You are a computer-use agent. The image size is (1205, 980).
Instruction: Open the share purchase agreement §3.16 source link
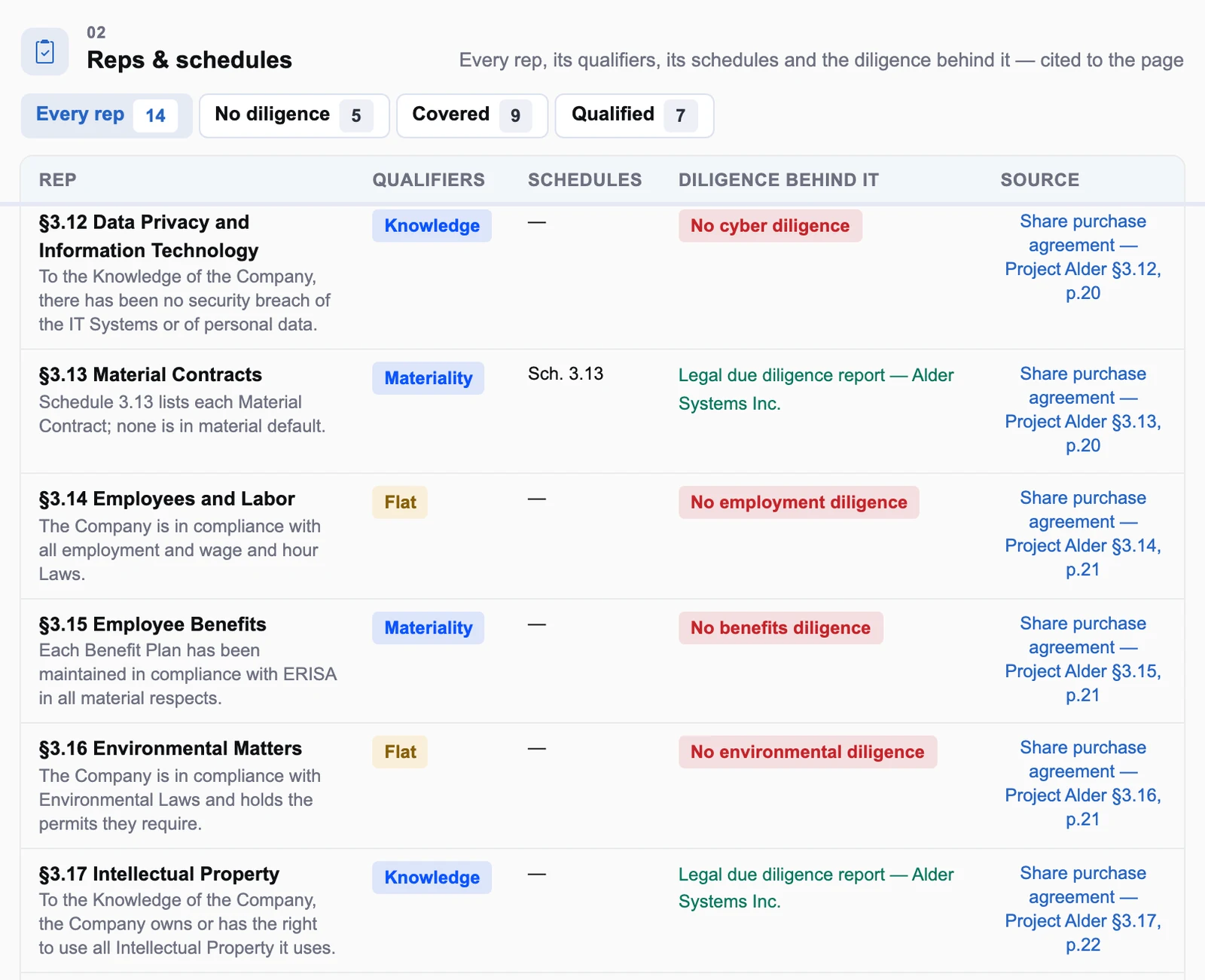tap(1083, 783)
